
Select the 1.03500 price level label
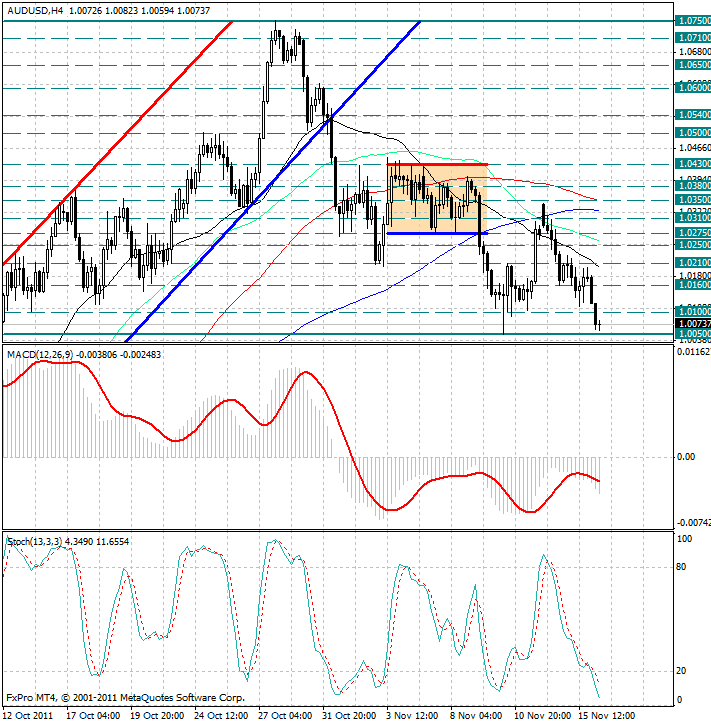[693, 200]
